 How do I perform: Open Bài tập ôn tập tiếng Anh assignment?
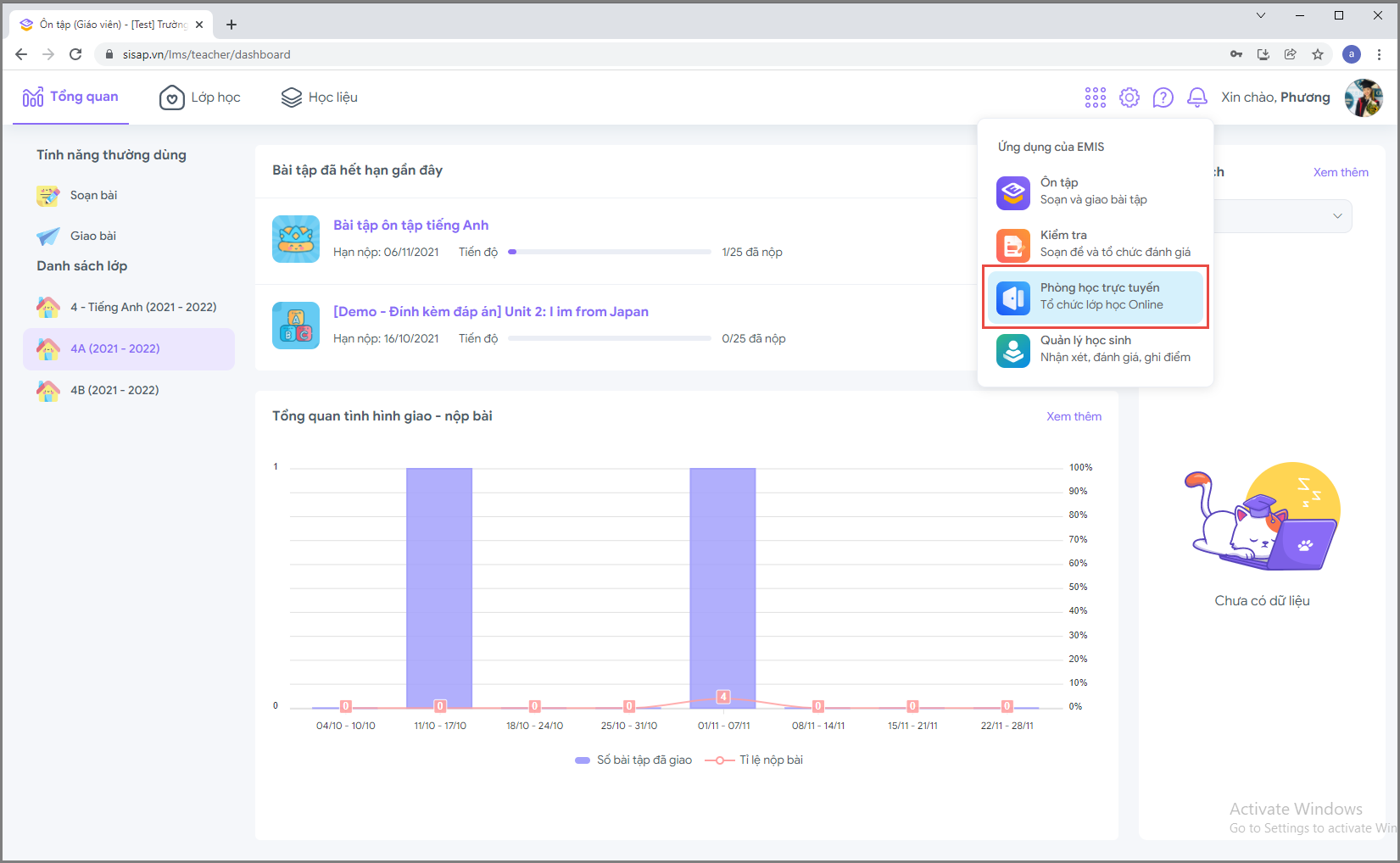coord(410,225)
